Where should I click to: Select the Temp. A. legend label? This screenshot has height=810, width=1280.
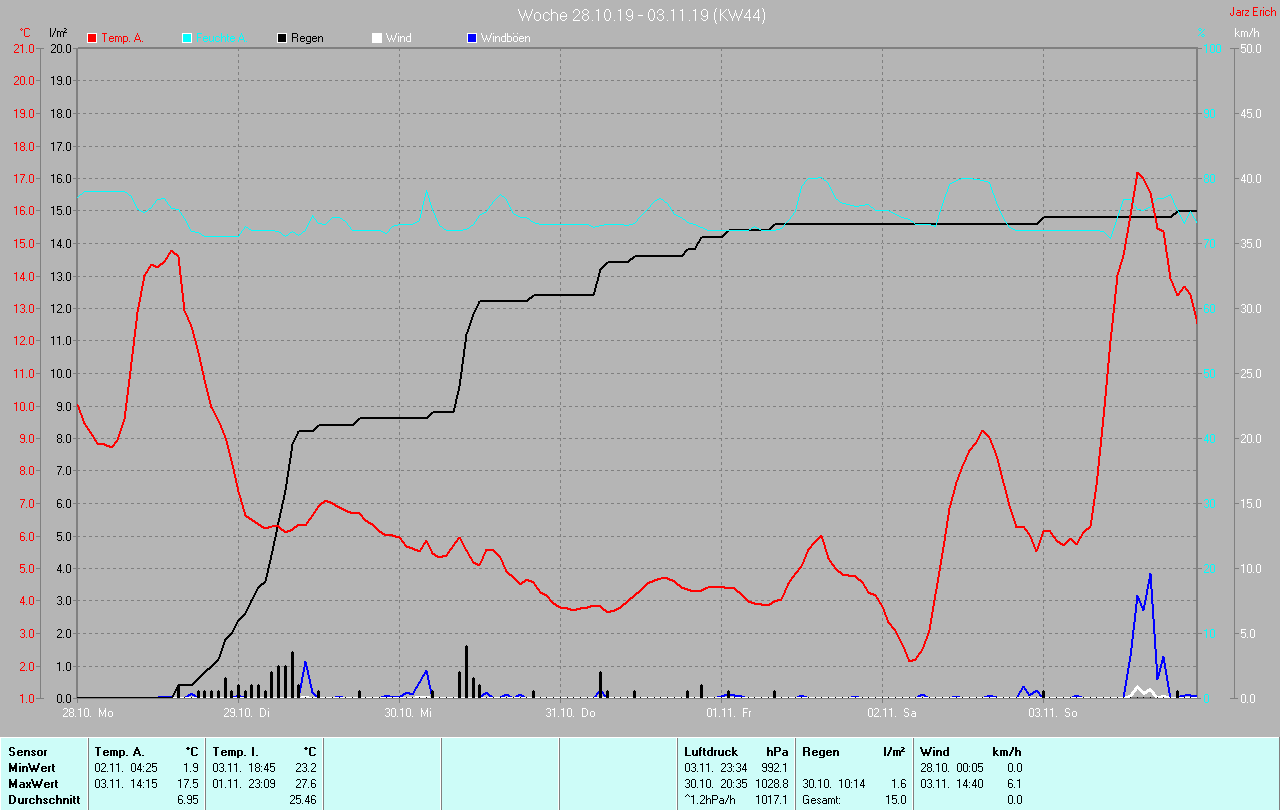click(x=123, y=38)
